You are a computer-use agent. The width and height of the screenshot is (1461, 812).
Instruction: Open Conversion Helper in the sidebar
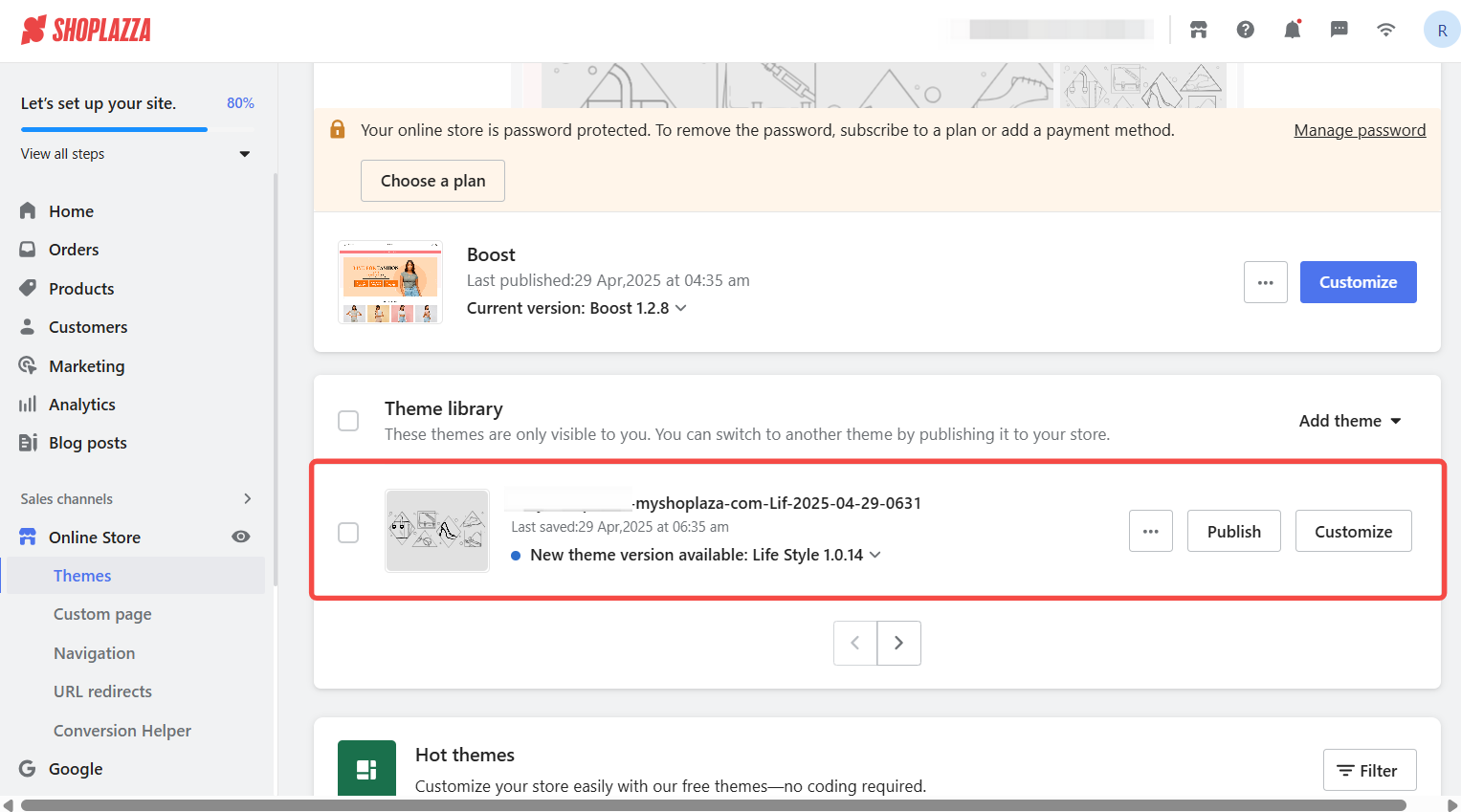point(122,730)
